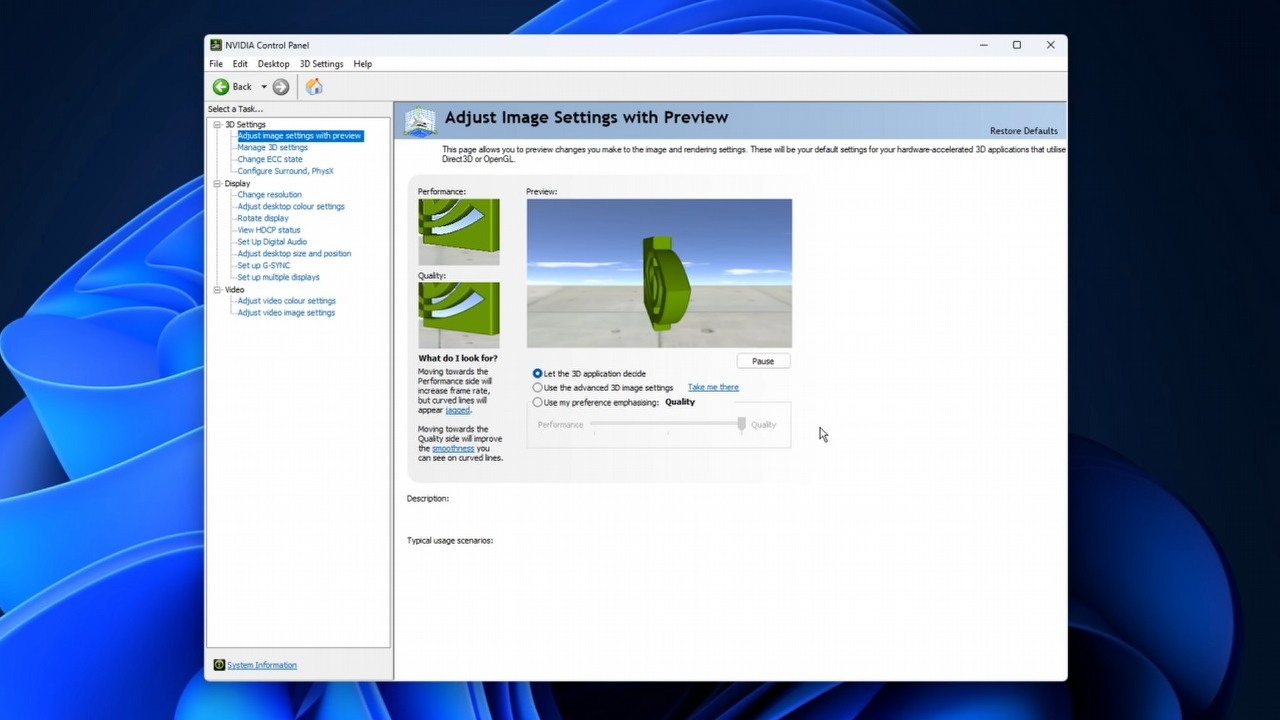
Task: Open 'View HDCP status' task
Action: [268, 230]
